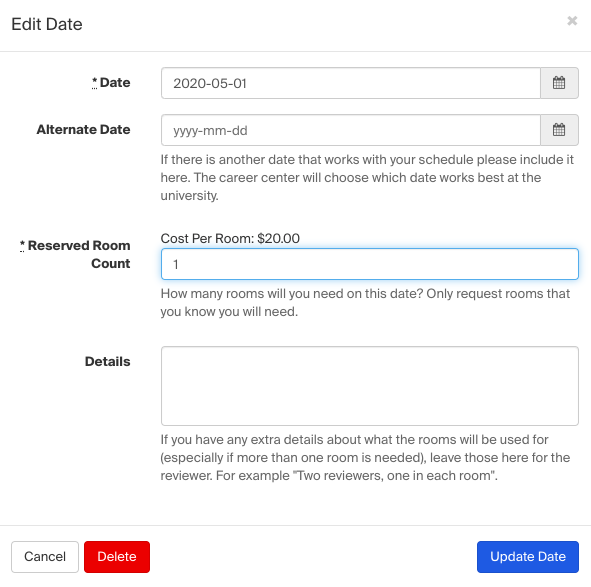Close the Edit Date dialog using the X

(572, 21)
